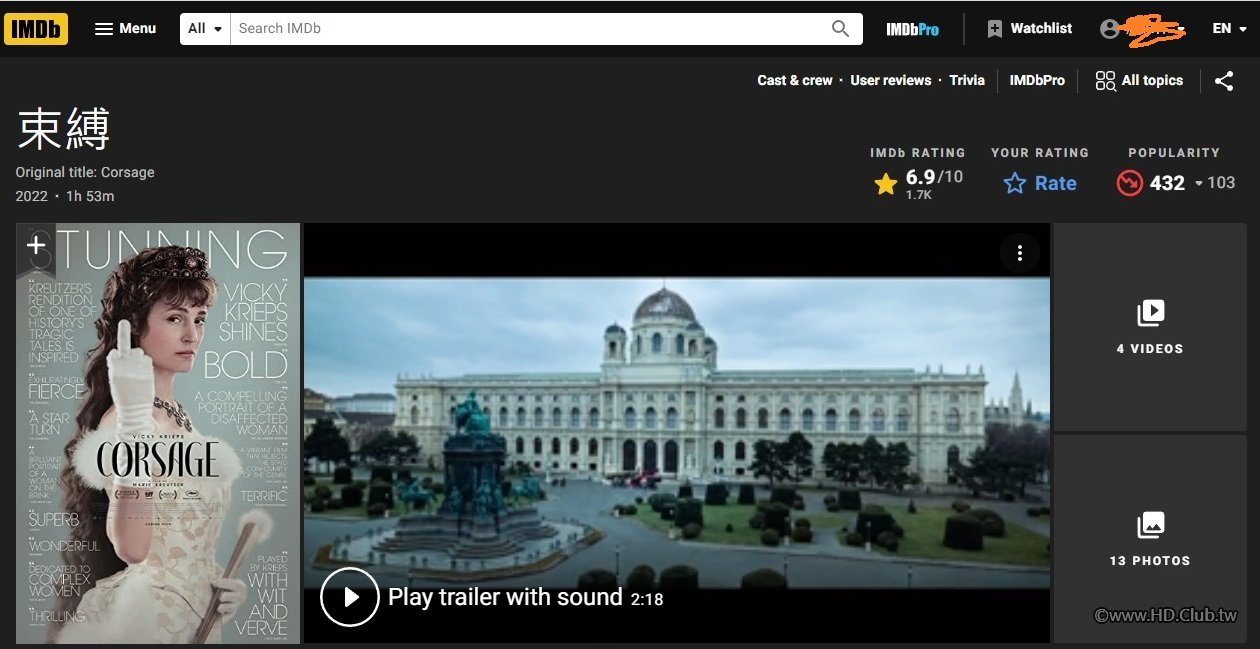This screenshot has height=649, width=1260.
Task: Go to the IMDb home logo
Action: (36, 28)
